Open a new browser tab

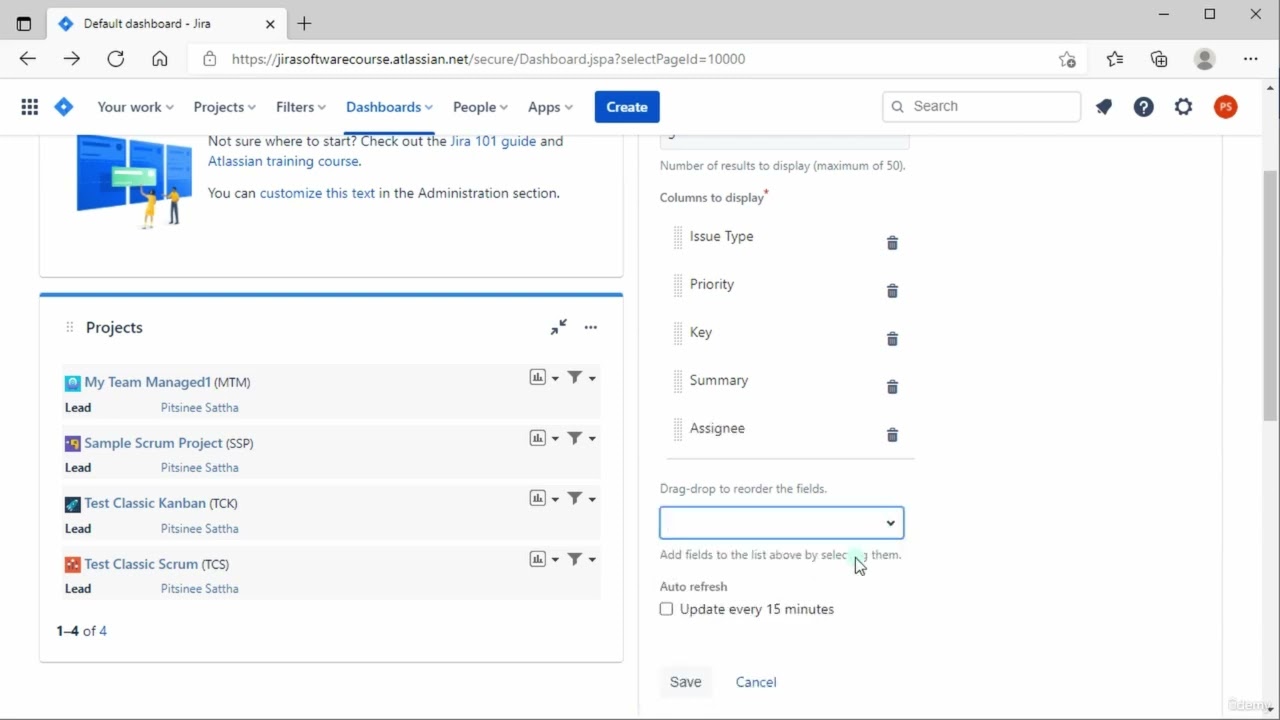(304, 23)
